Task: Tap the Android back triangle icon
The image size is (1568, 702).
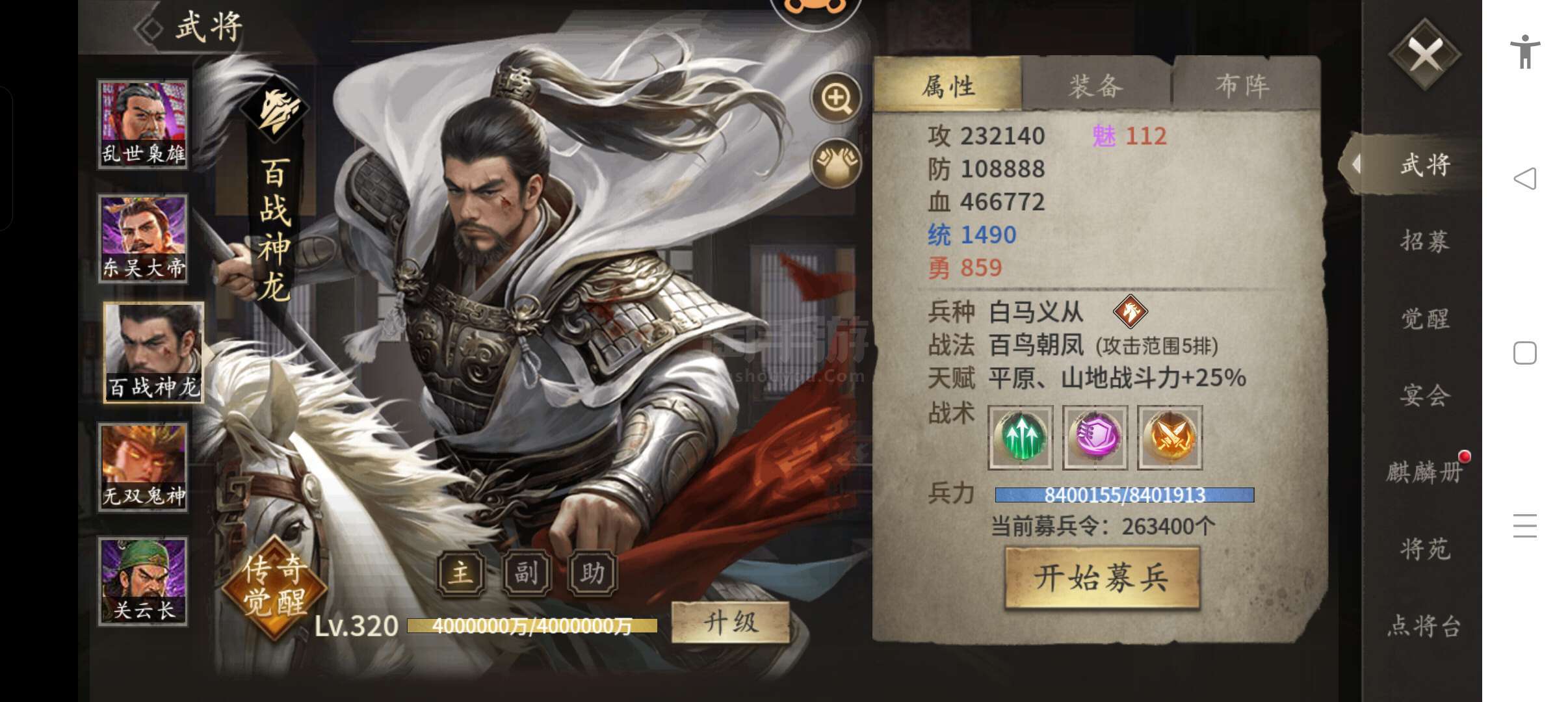Action: (x=1524, y=179)
